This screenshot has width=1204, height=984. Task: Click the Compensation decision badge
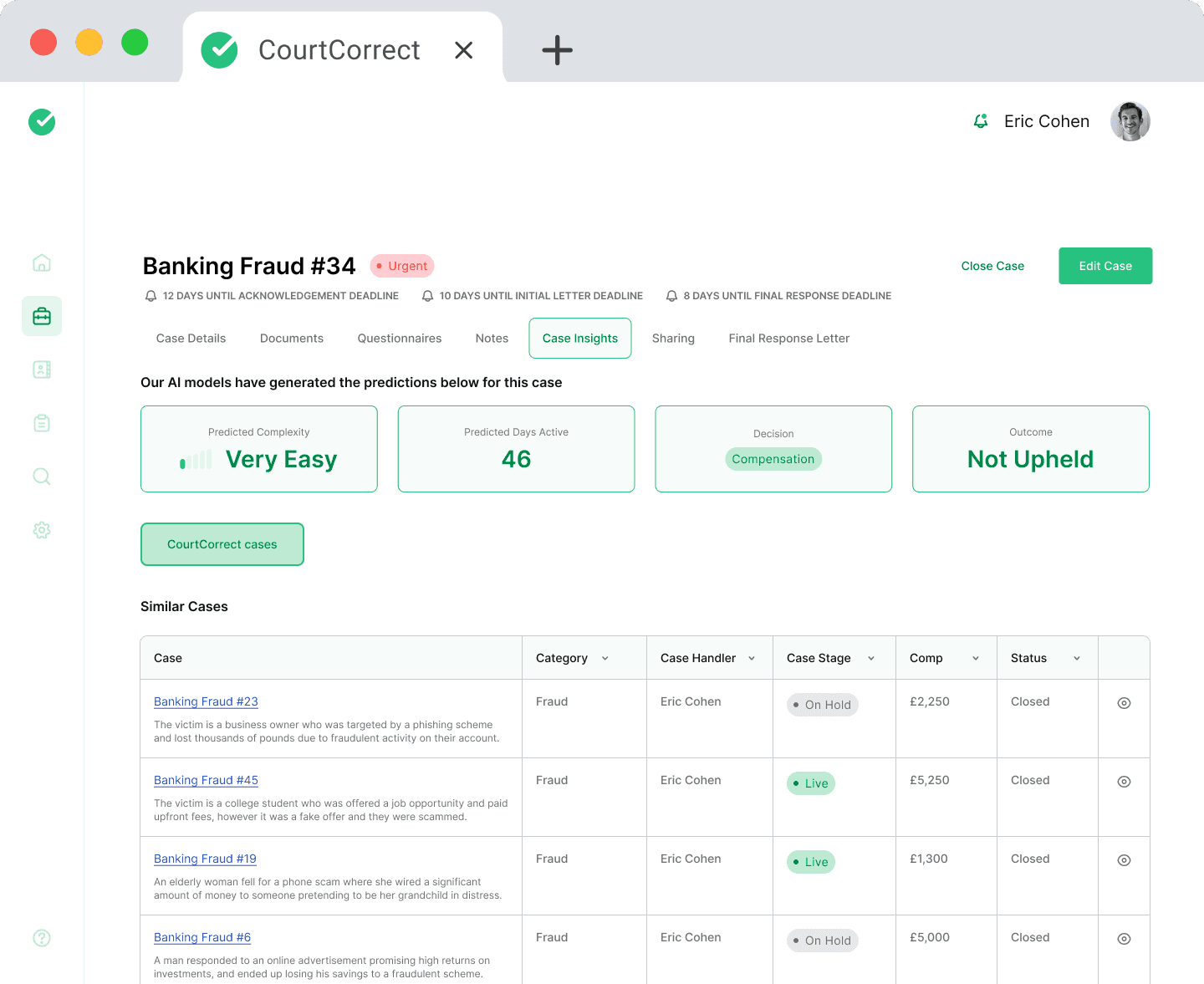(773, 459)
